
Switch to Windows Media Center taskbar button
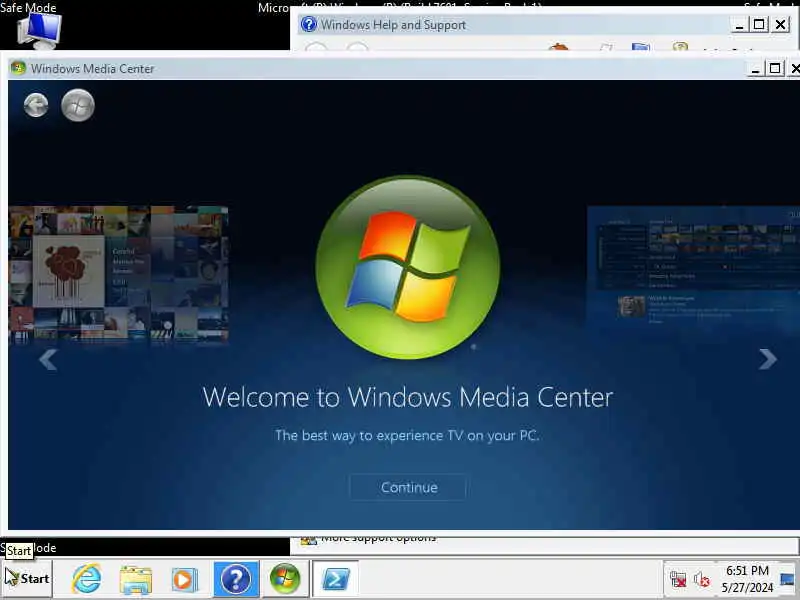click(285, 579)
